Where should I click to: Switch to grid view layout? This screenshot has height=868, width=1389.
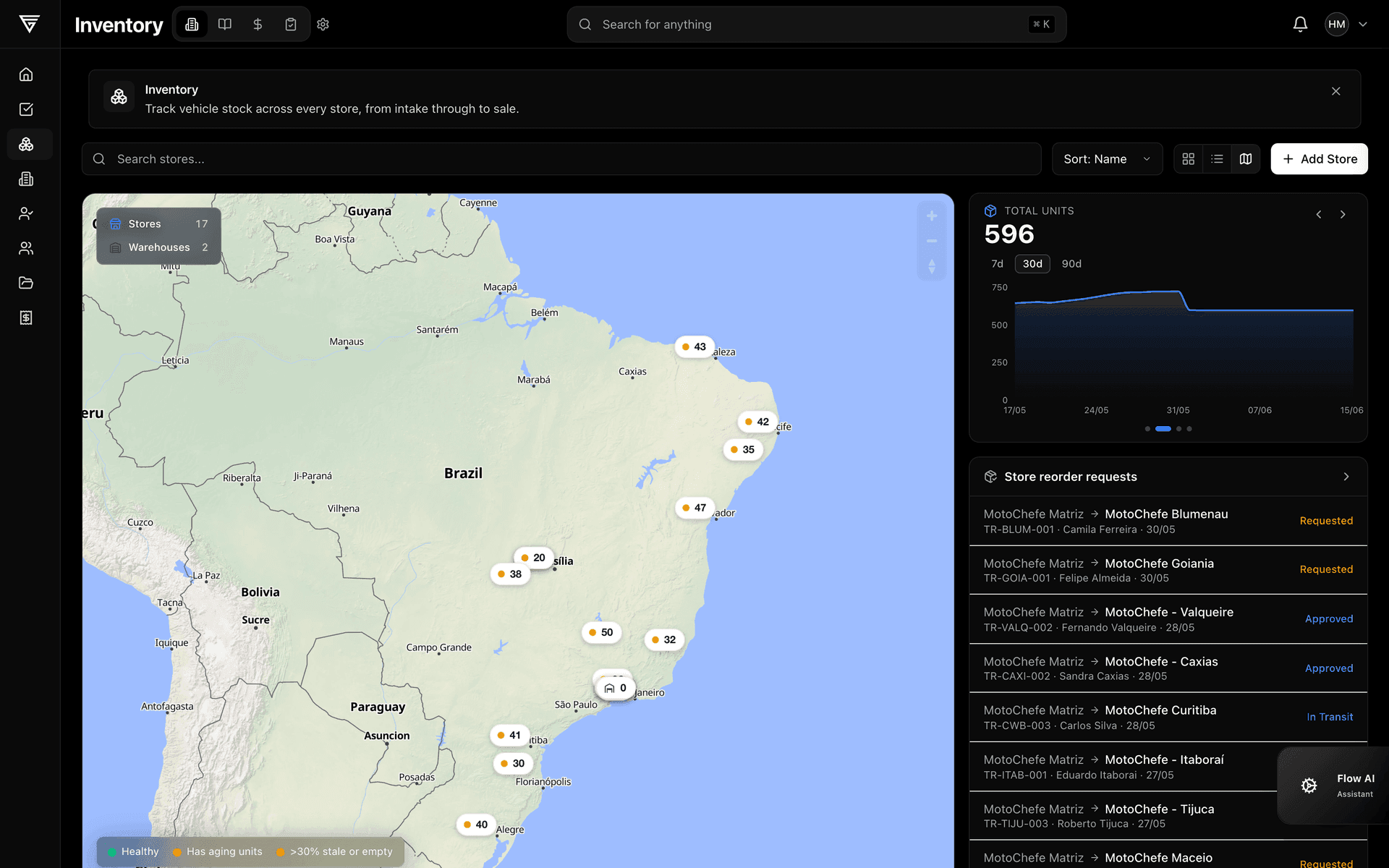tap(1188, 159)
